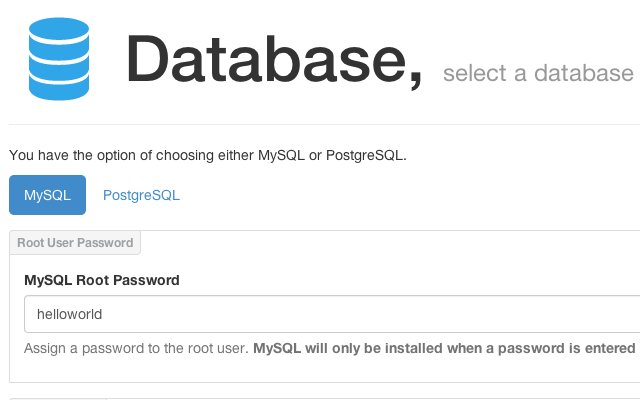Click the blue database cylinder icon
The width and height of the screenshot is (640, 400).
click(x=59, y=59)
